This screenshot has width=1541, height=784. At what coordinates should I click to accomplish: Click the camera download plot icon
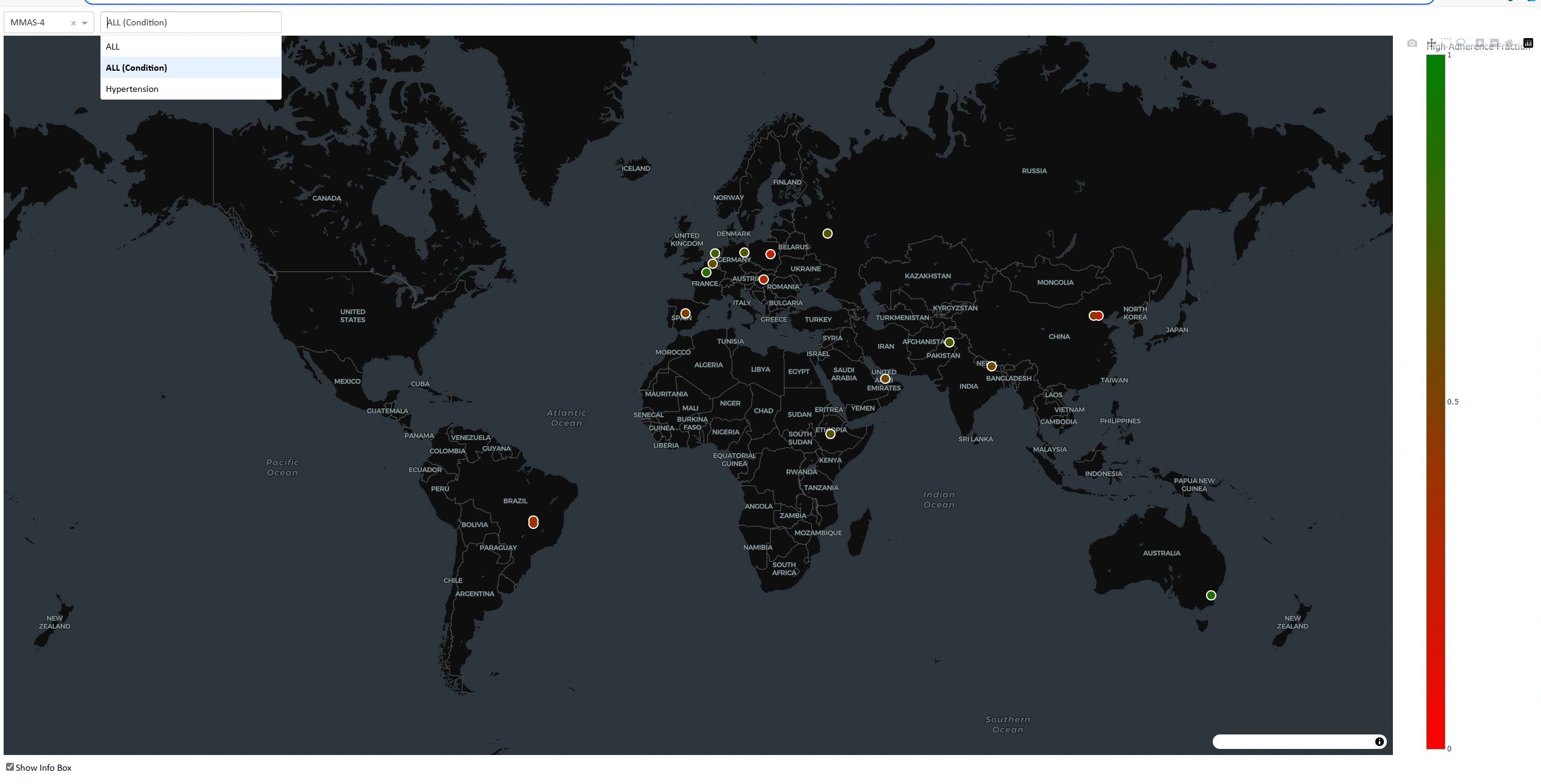click(1412, 44)
